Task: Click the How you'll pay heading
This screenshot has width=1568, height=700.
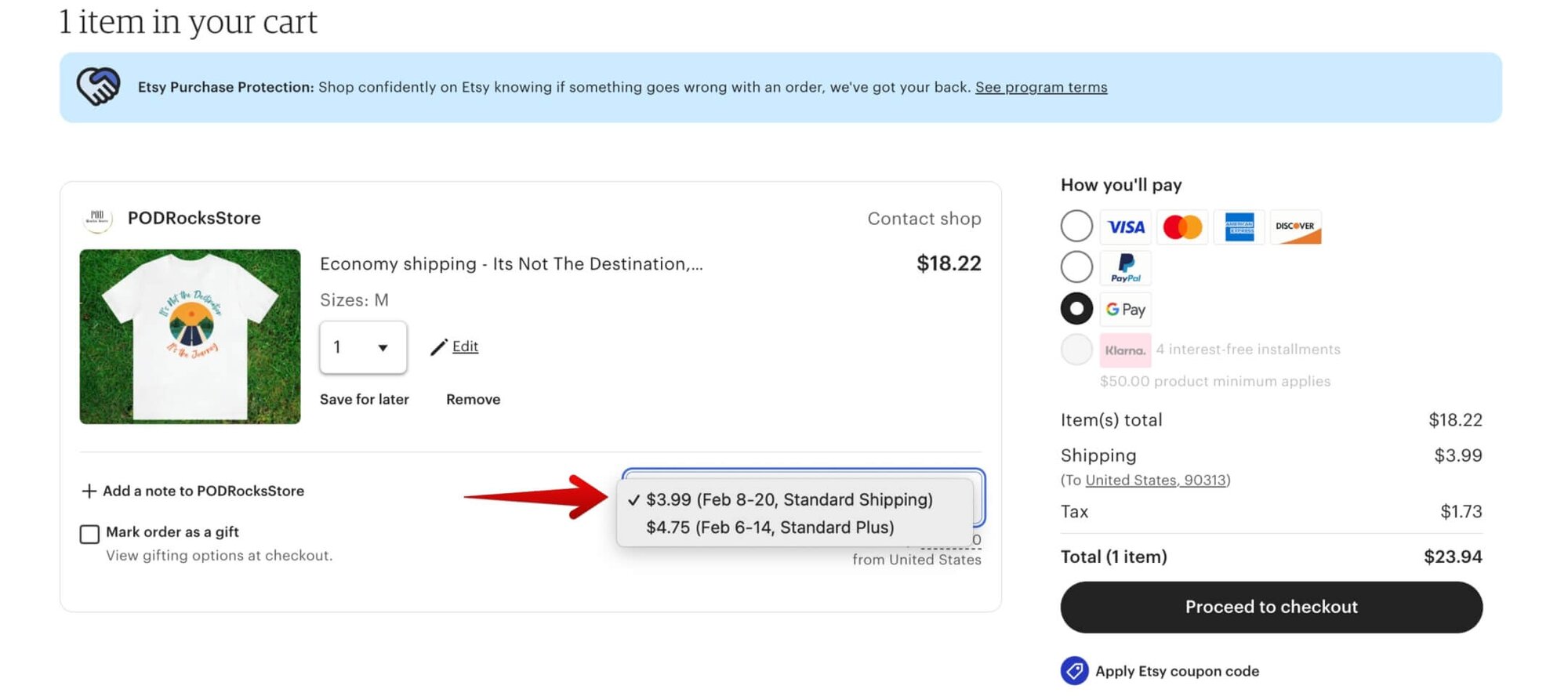Action: pos(1121,185)
